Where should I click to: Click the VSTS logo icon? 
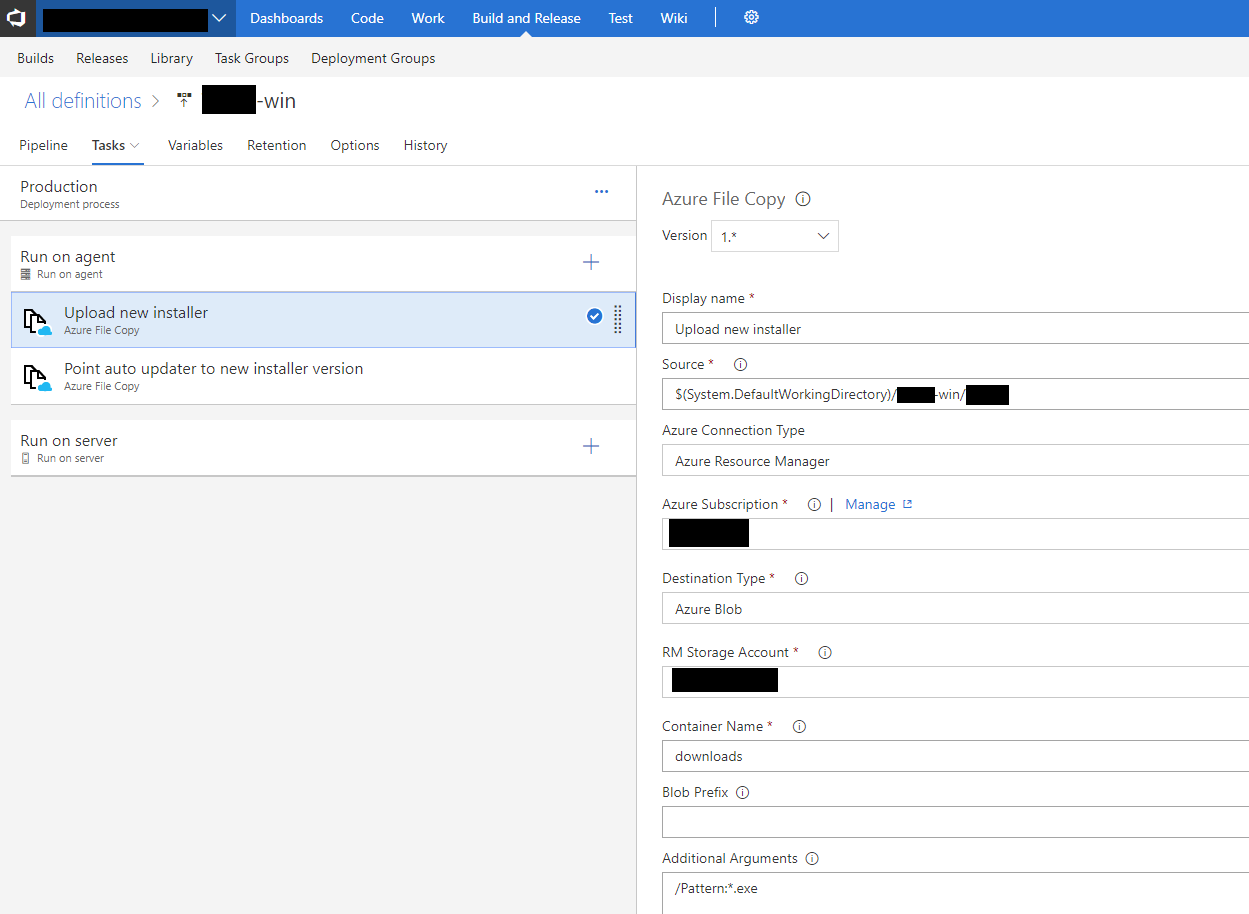[x=17, y=18]
